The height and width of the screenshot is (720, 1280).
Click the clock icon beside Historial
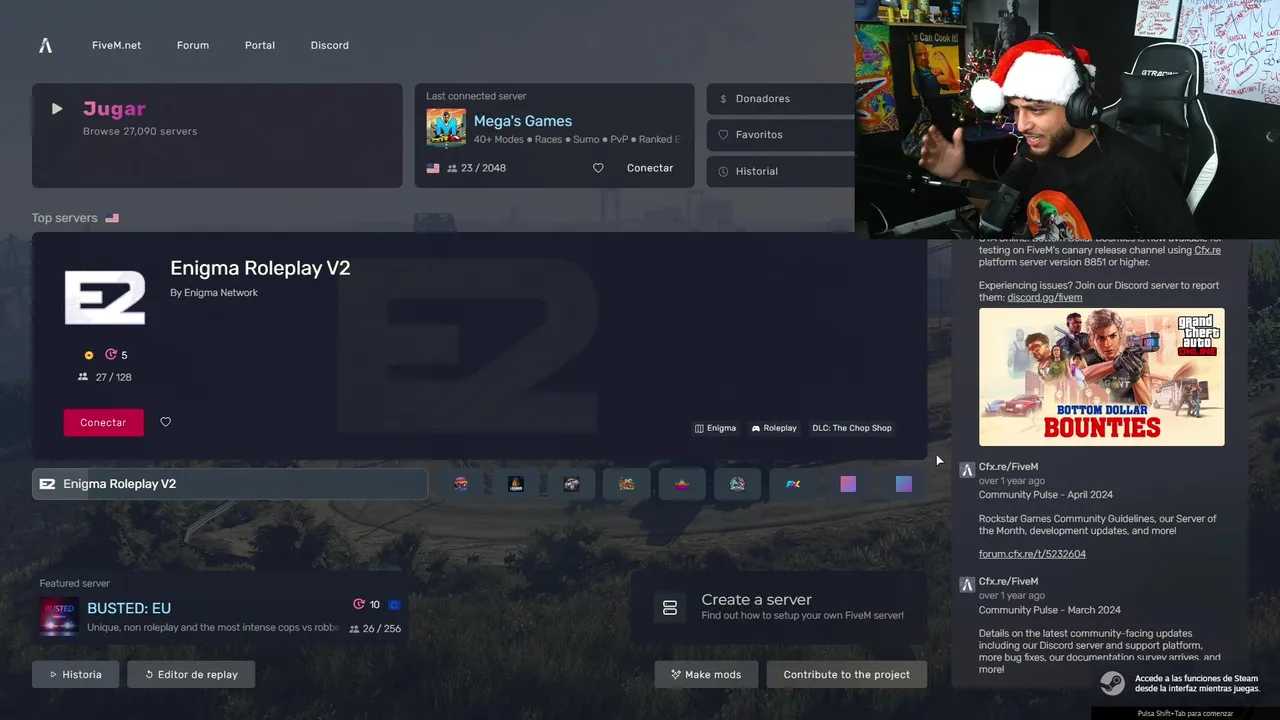(723, 171)
